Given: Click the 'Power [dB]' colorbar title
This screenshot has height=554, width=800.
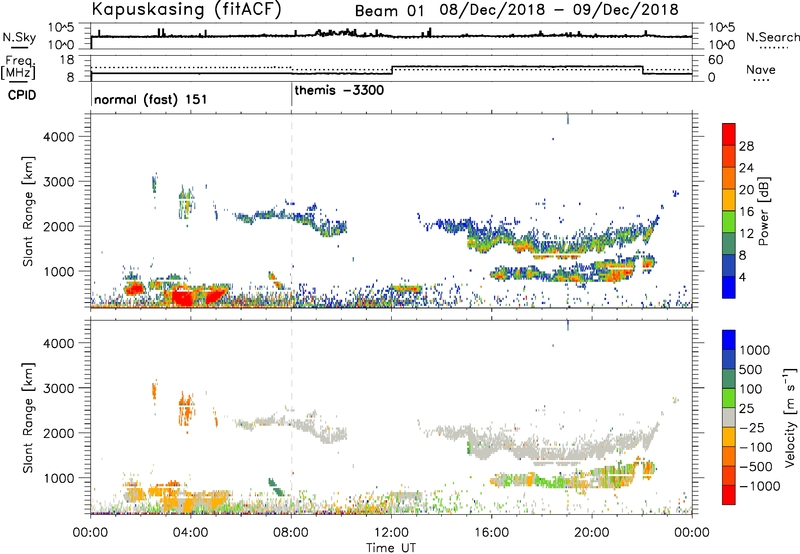Looking at the screenshot, I should [x=763, y=211].
